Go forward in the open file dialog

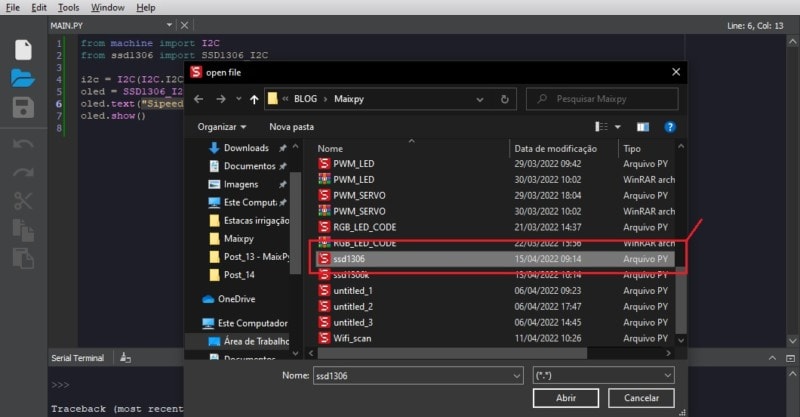coord(221,99)
